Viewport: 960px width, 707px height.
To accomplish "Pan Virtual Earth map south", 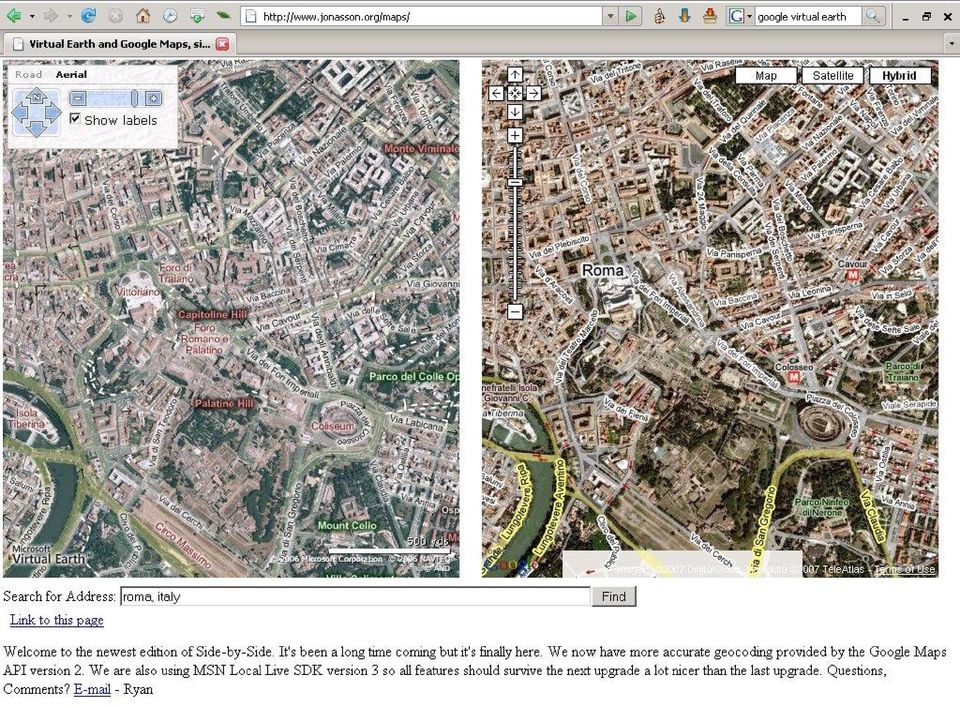I will (x=36, y=129).
